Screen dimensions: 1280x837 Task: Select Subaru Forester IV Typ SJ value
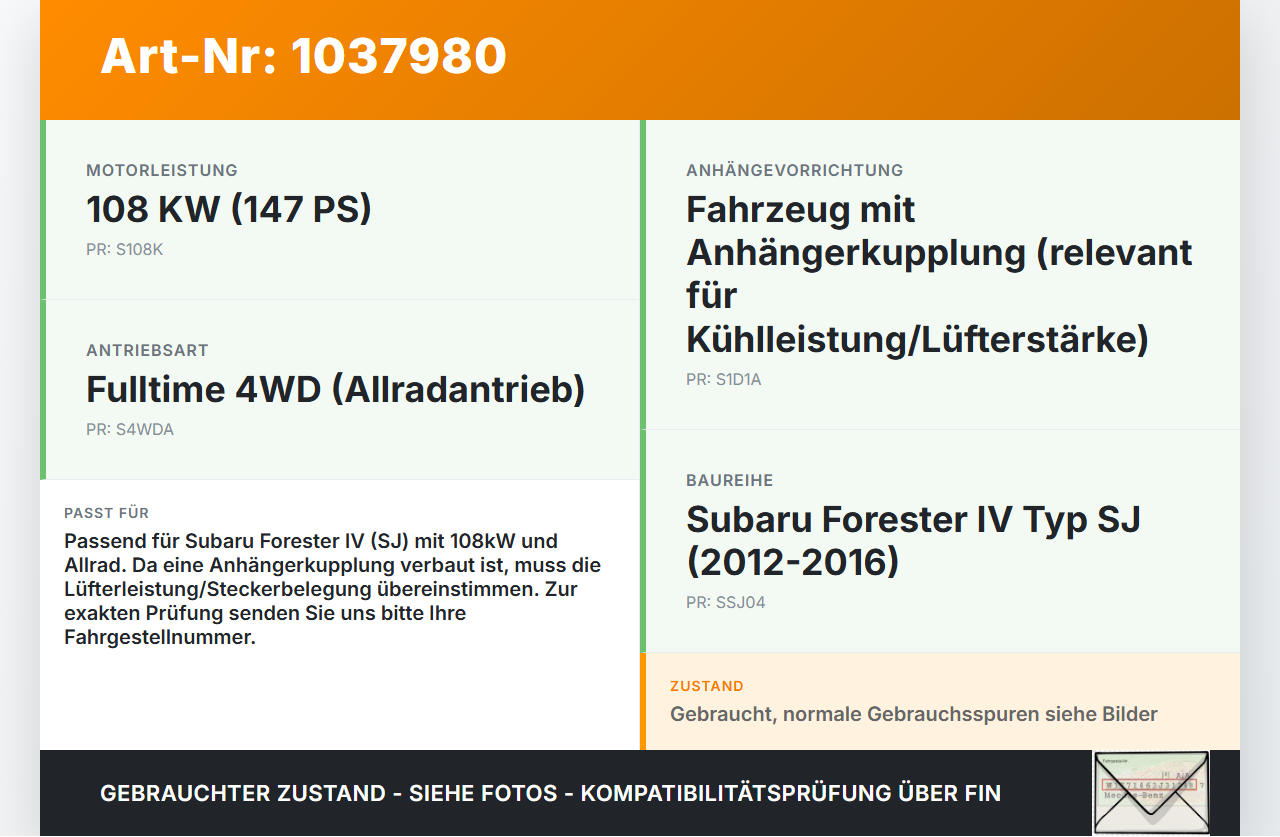pos(913,540)
